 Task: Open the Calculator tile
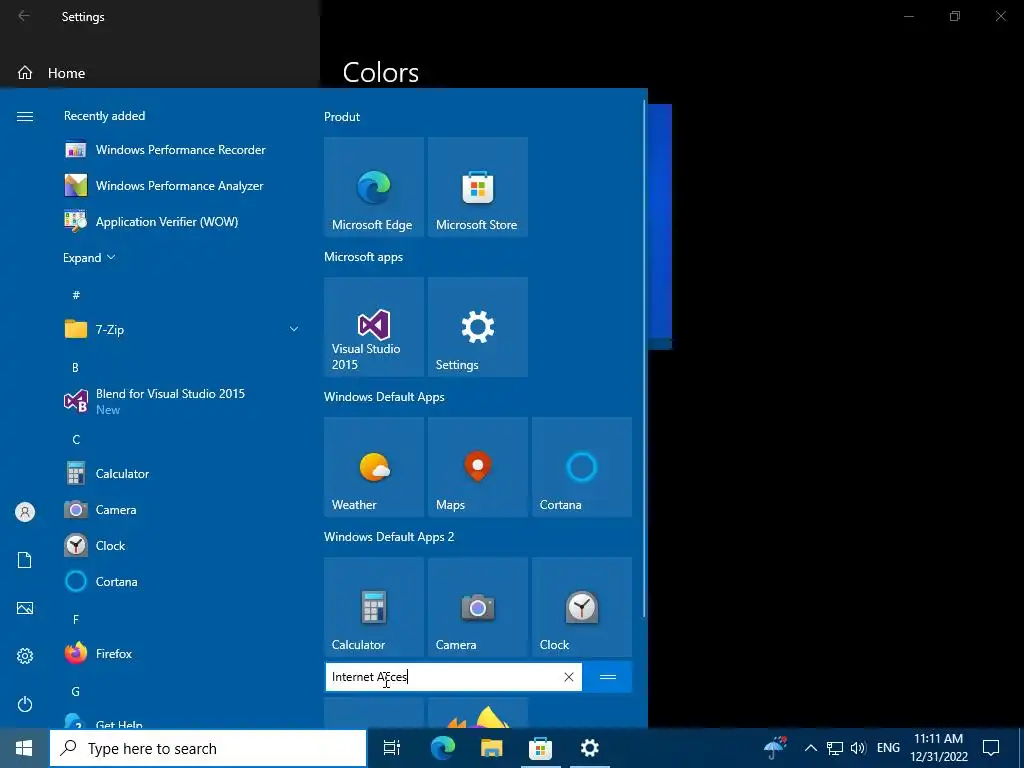[374, 607]
